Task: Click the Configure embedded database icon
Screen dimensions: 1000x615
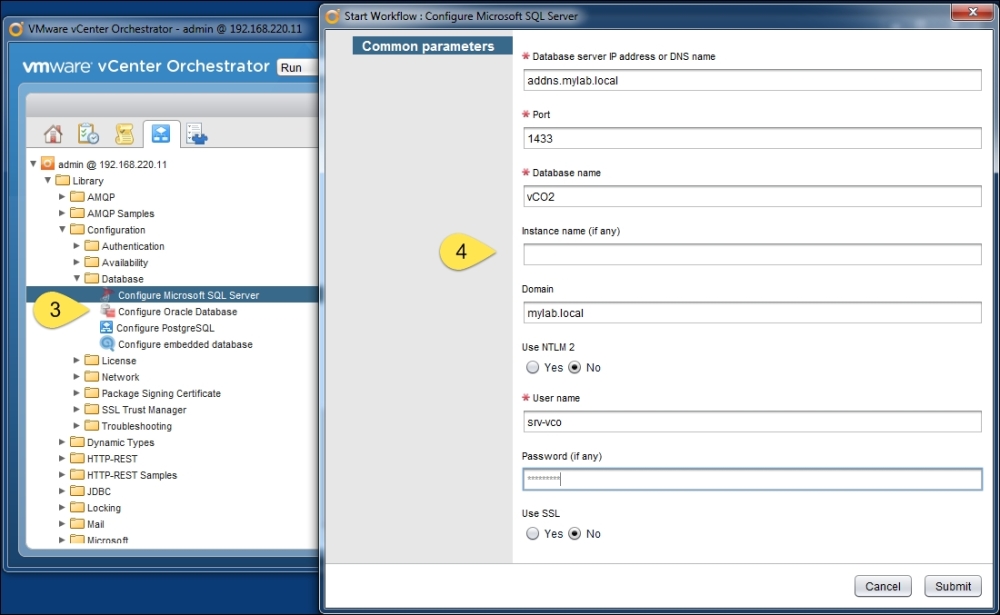Action: pyautogui.click(x=107, y=344)
